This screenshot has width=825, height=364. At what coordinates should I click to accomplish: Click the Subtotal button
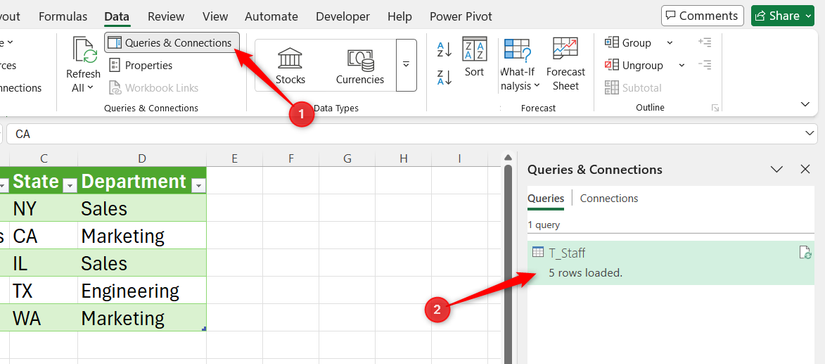coord(633,88)
